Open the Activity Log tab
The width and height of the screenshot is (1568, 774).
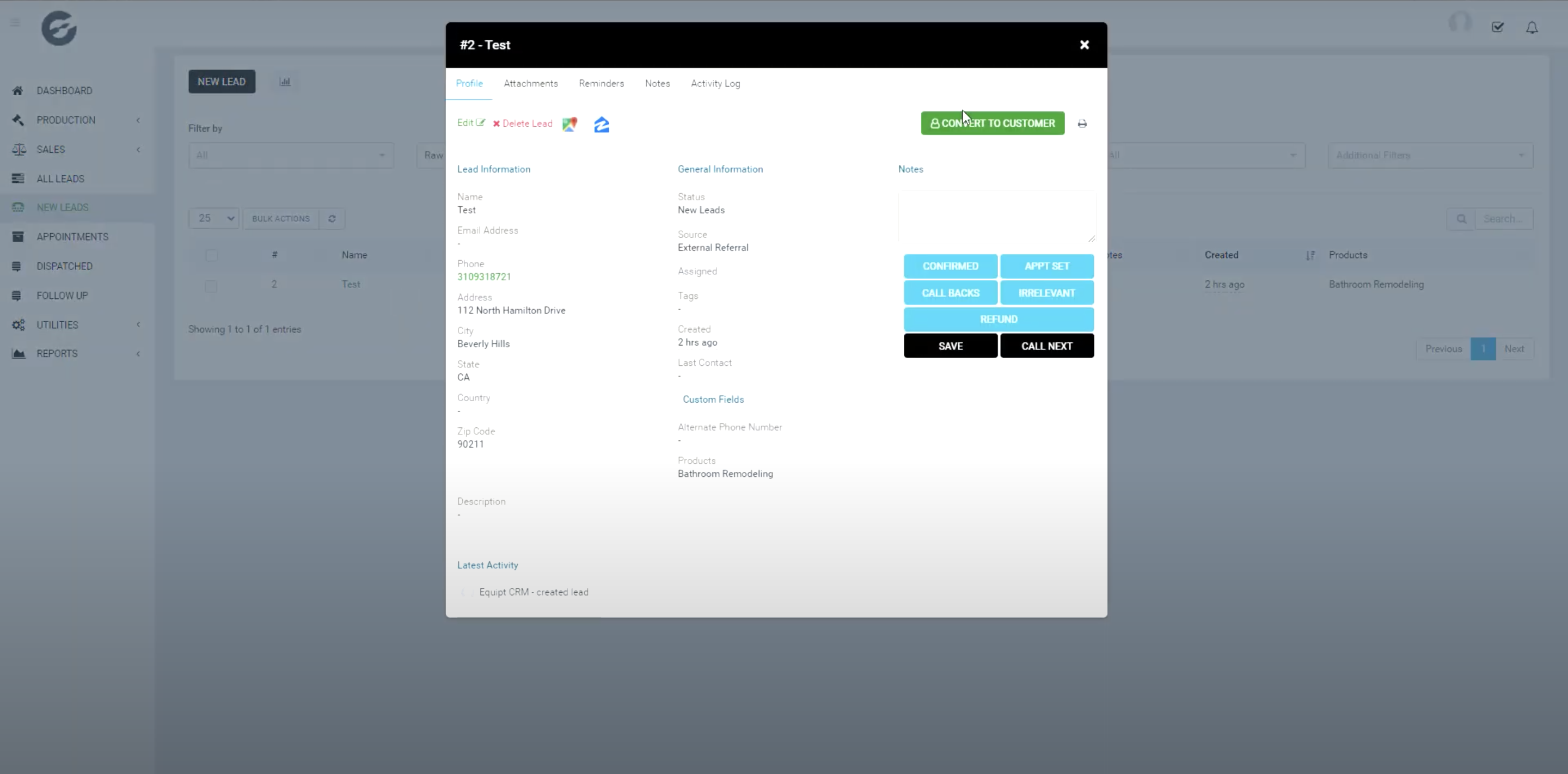[x=715, y=83]
